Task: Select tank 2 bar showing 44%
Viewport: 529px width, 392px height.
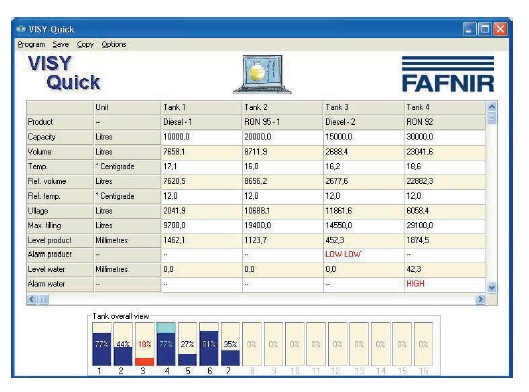Action: pos(123,344)
